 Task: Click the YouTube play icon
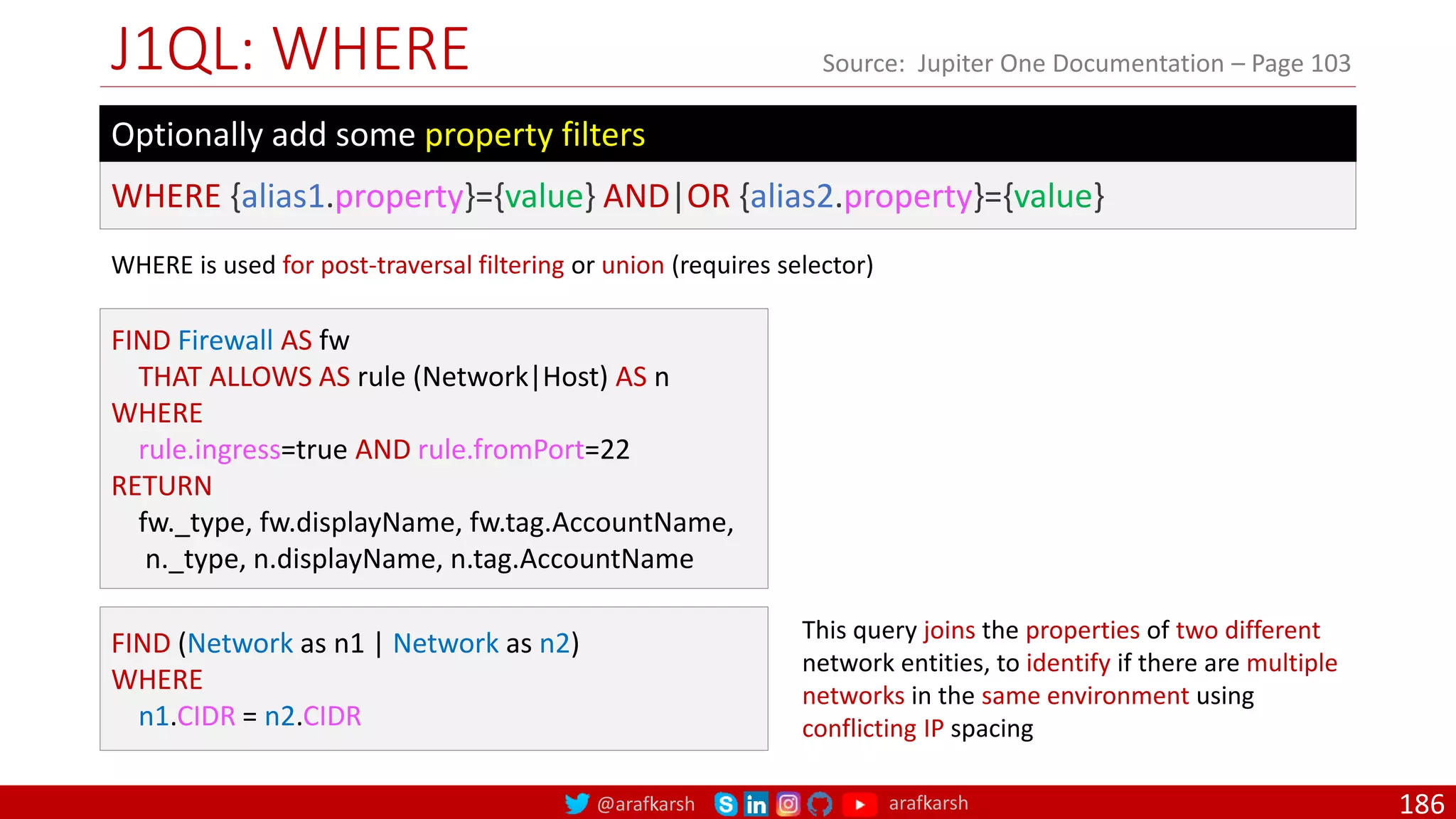(x=860, y=804)
